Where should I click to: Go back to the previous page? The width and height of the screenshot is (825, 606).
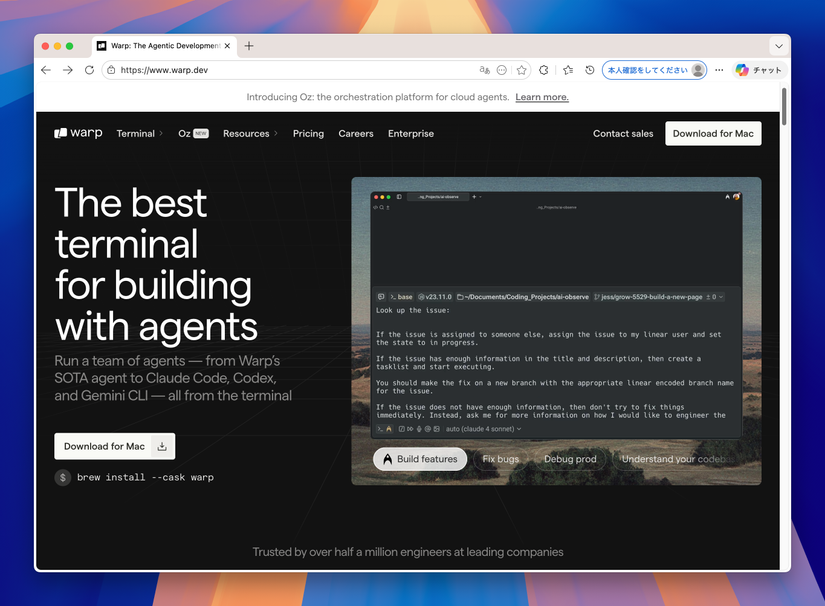click(46, 70)
